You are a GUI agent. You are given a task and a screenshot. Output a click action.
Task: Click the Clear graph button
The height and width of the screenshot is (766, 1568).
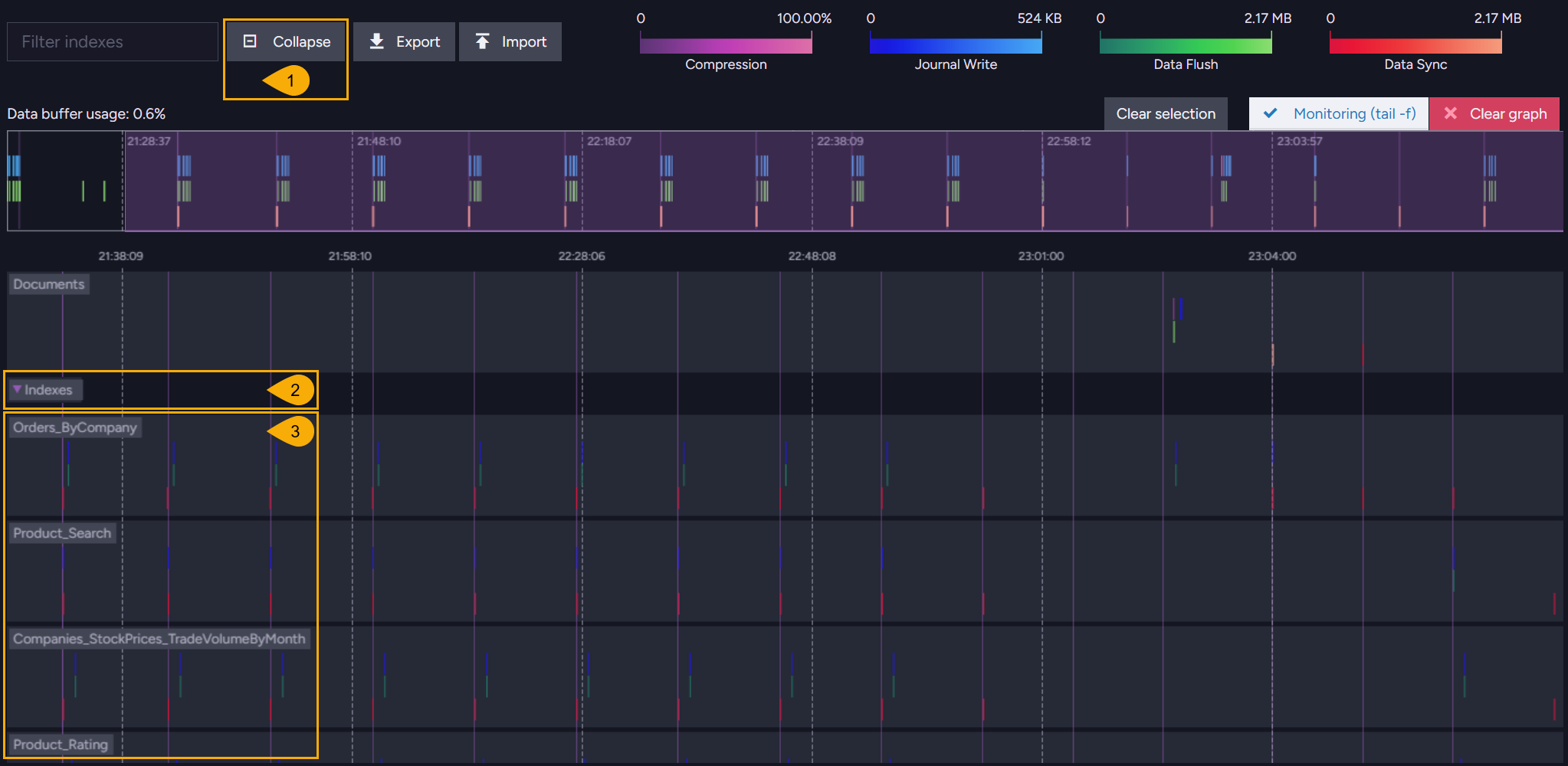coord(1494,113)
